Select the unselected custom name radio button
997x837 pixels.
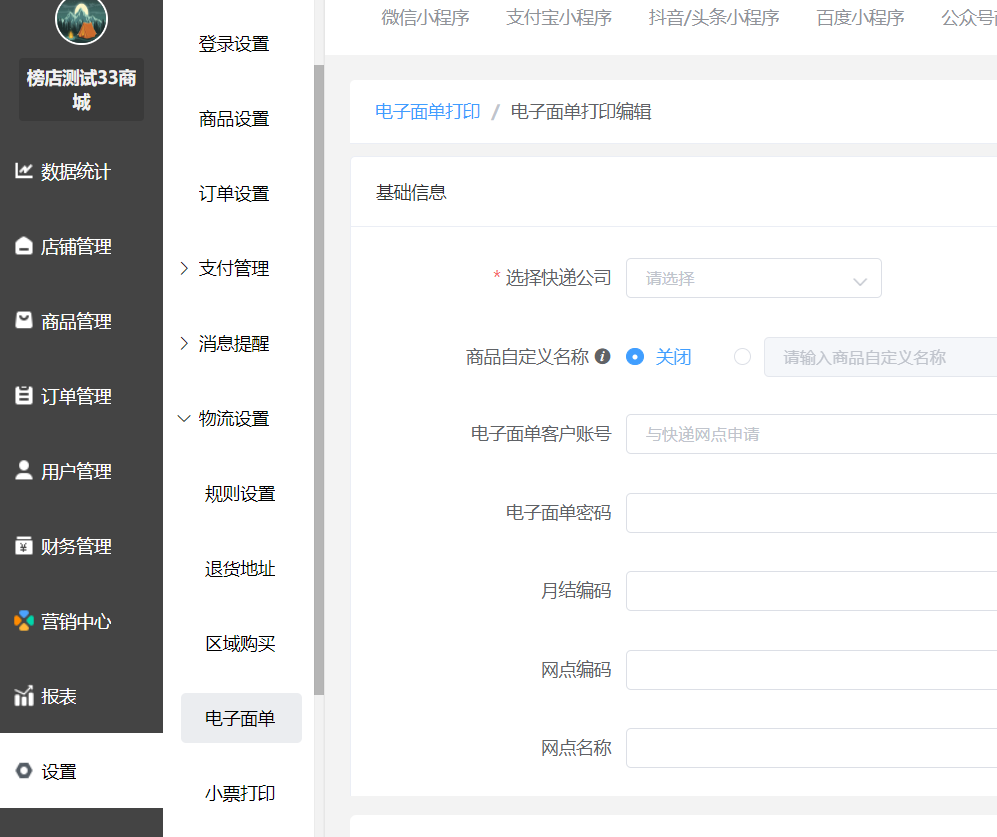(742, 357)
